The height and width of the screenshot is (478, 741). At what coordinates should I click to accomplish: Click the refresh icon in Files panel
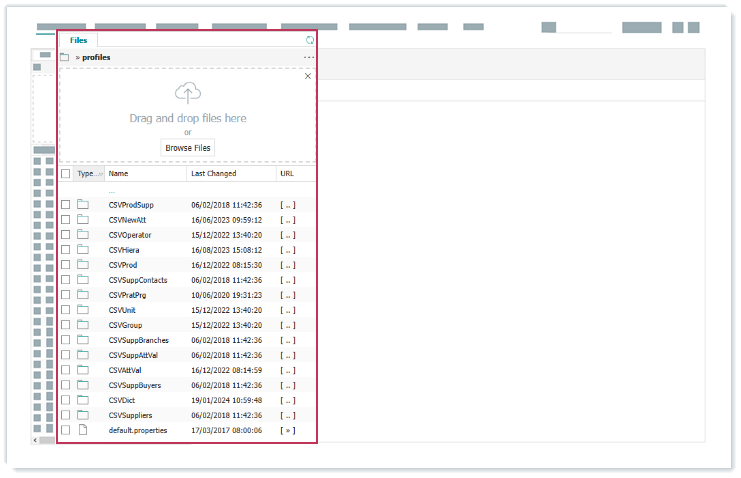click(309, 41)
